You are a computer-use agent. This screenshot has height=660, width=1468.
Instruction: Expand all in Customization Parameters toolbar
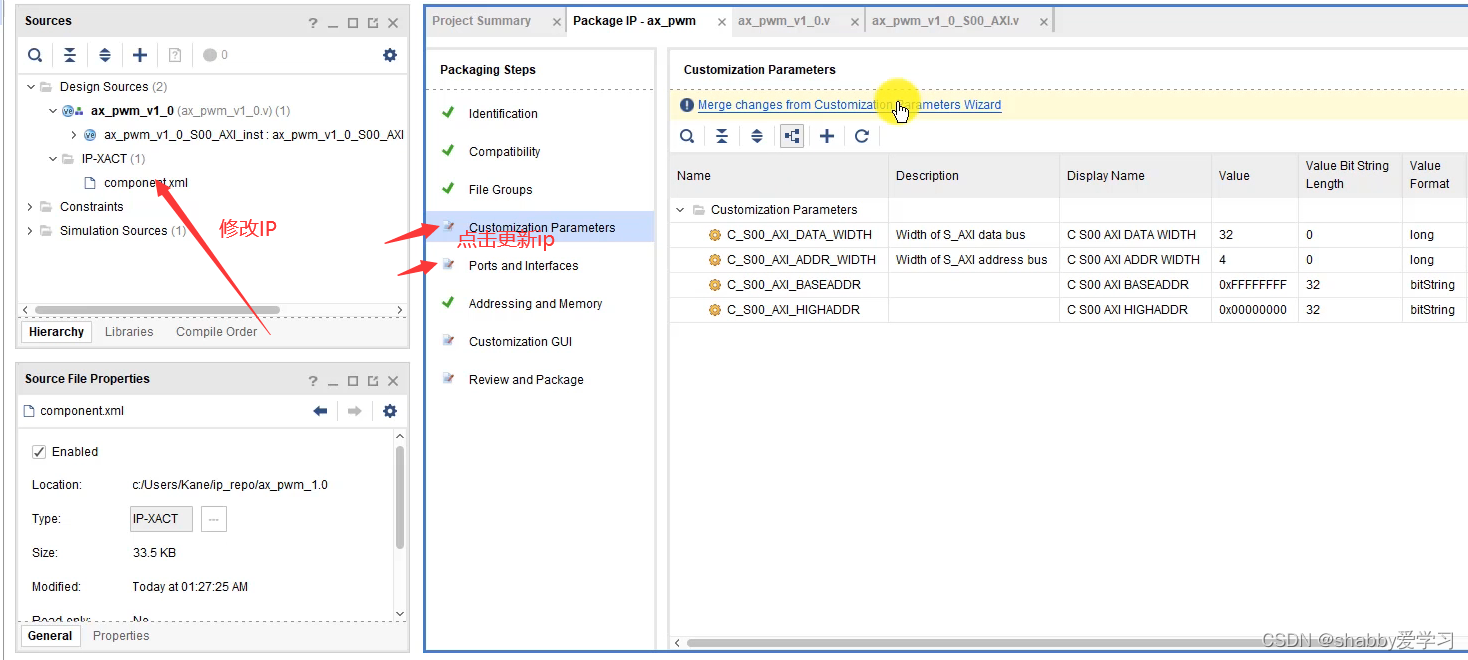[757, 136]
